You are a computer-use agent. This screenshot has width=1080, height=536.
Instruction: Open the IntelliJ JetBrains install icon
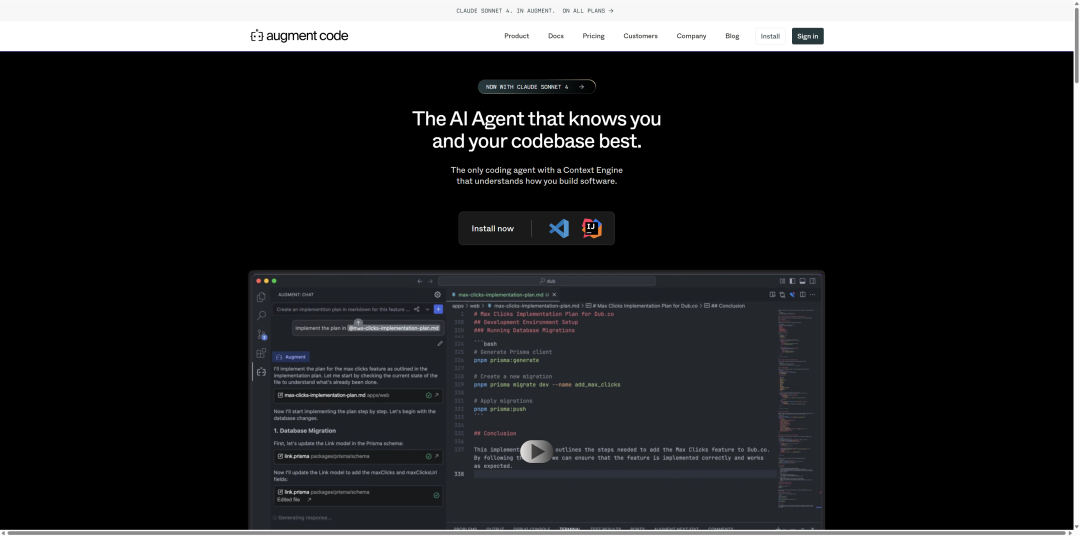click(x=592, y=228)
